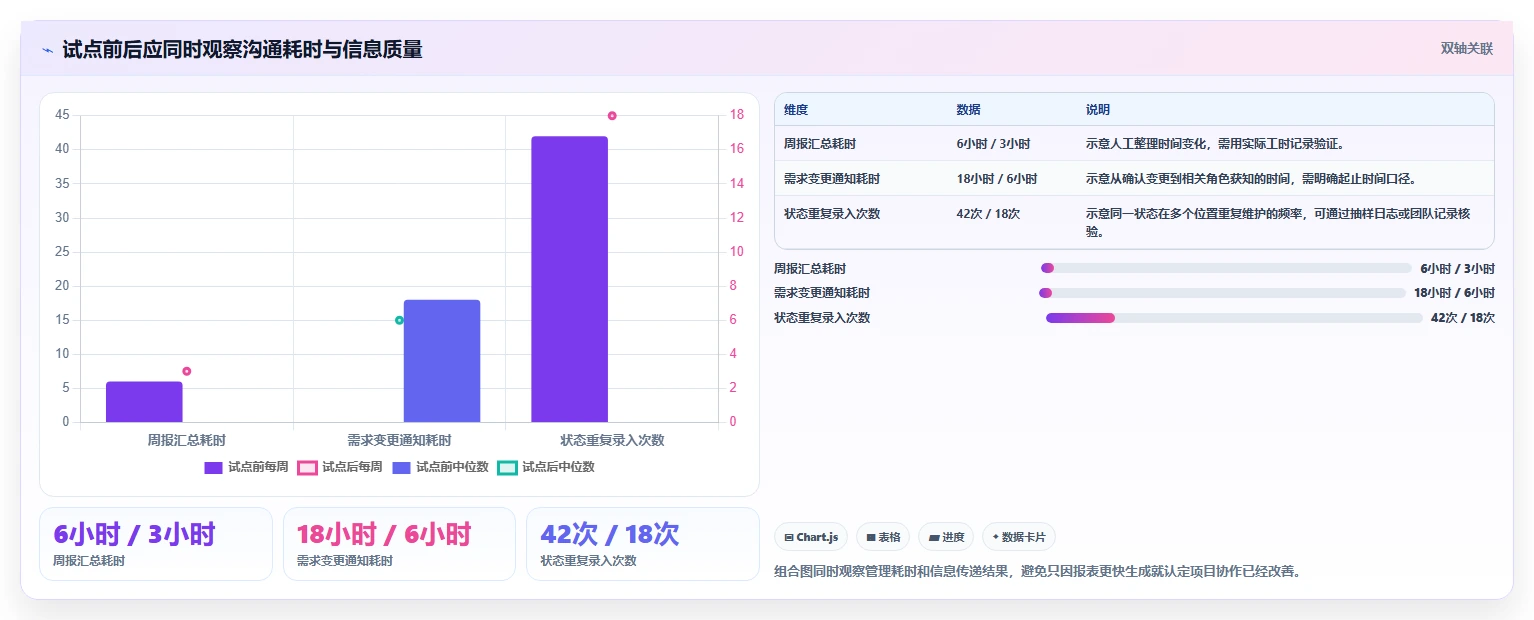Click the 状态重复录入次数 progress bar
1534x620 pixels.
[x=1234, y=318]
